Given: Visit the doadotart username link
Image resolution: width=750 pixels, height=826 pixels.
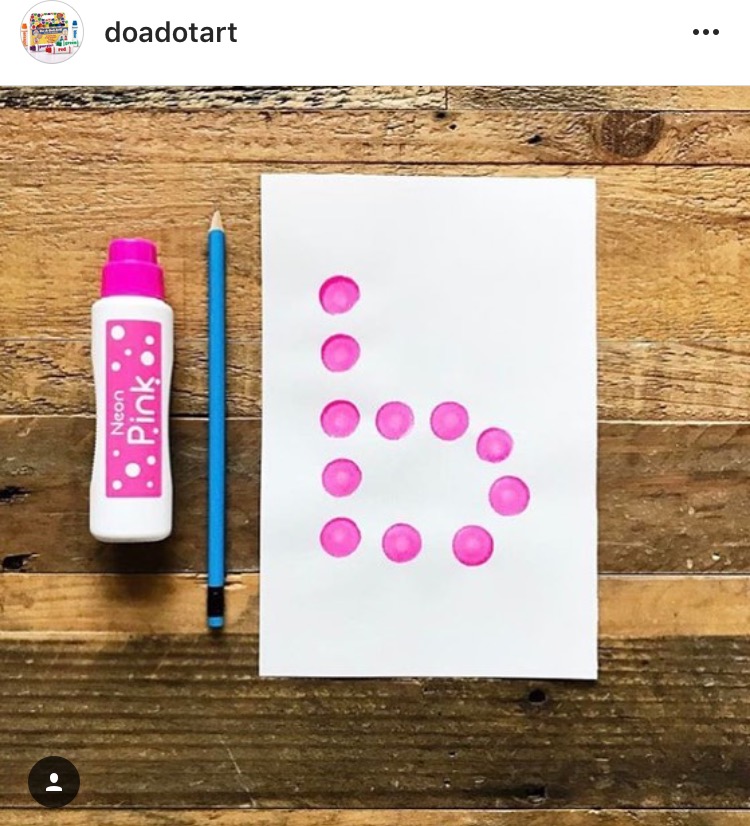Looking at the screenshot, I should (171, 33).
